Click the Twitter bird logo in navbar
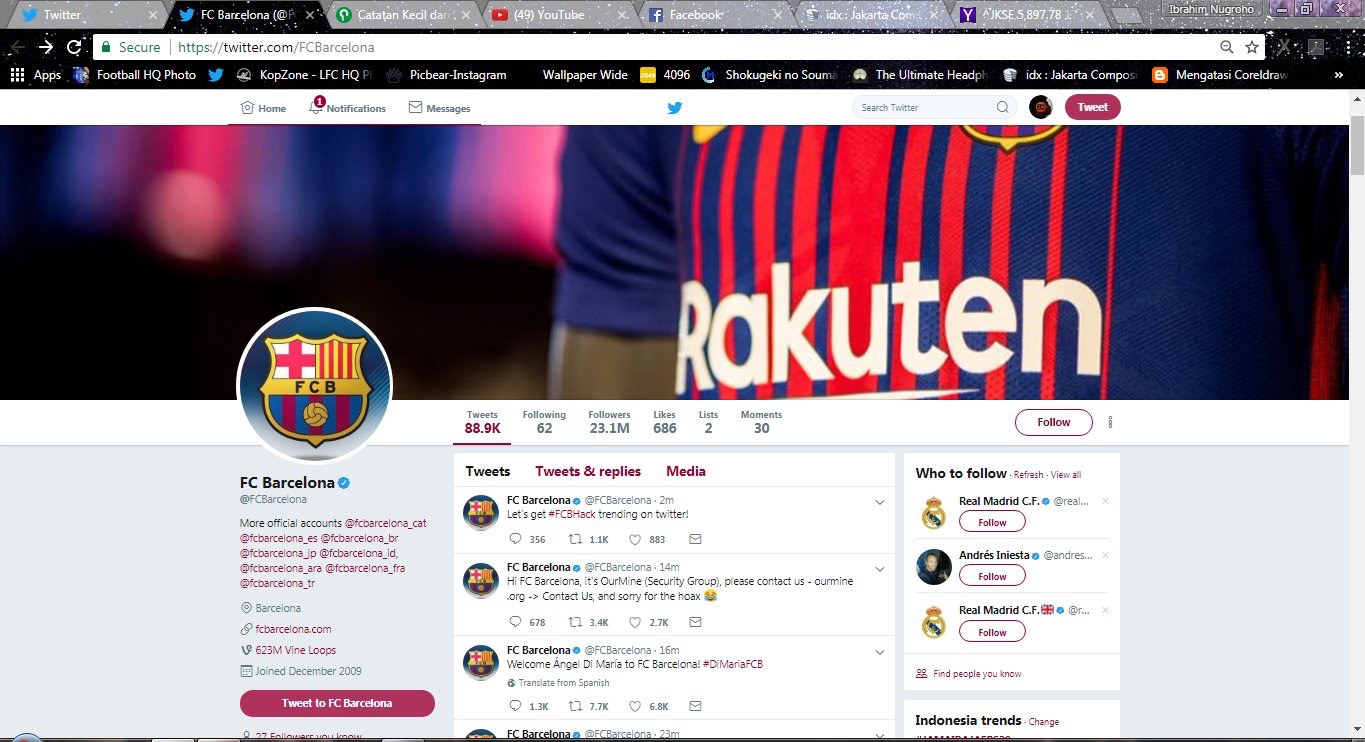Image resolution: width=1365 pixels, height=742 pixels. [x=675, y=108]
